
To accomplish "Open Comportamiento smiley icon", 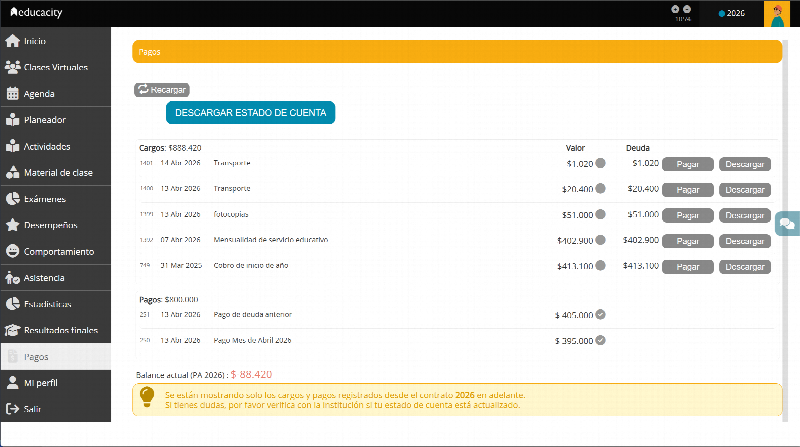I will click(x=12, y=251).
